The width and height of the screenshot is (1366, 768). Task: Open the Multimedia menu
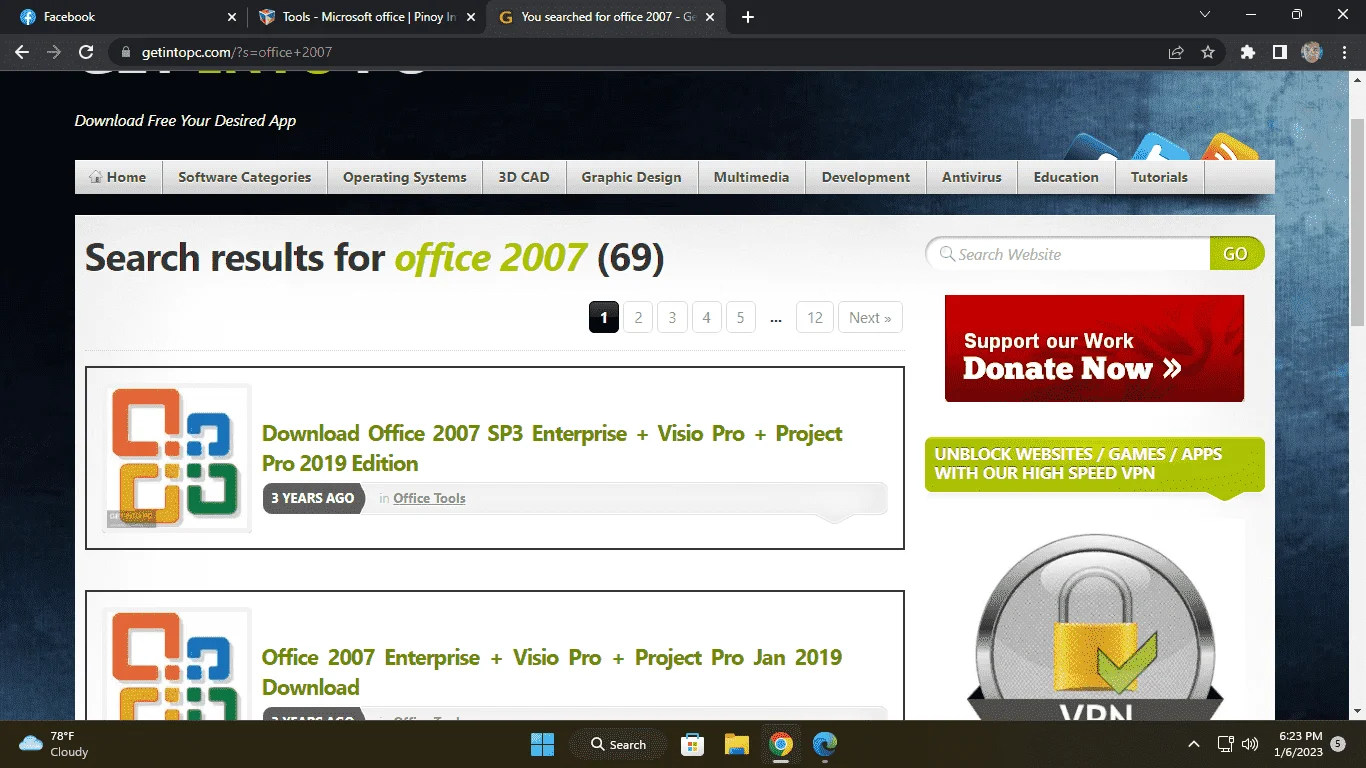click(752, 177)
